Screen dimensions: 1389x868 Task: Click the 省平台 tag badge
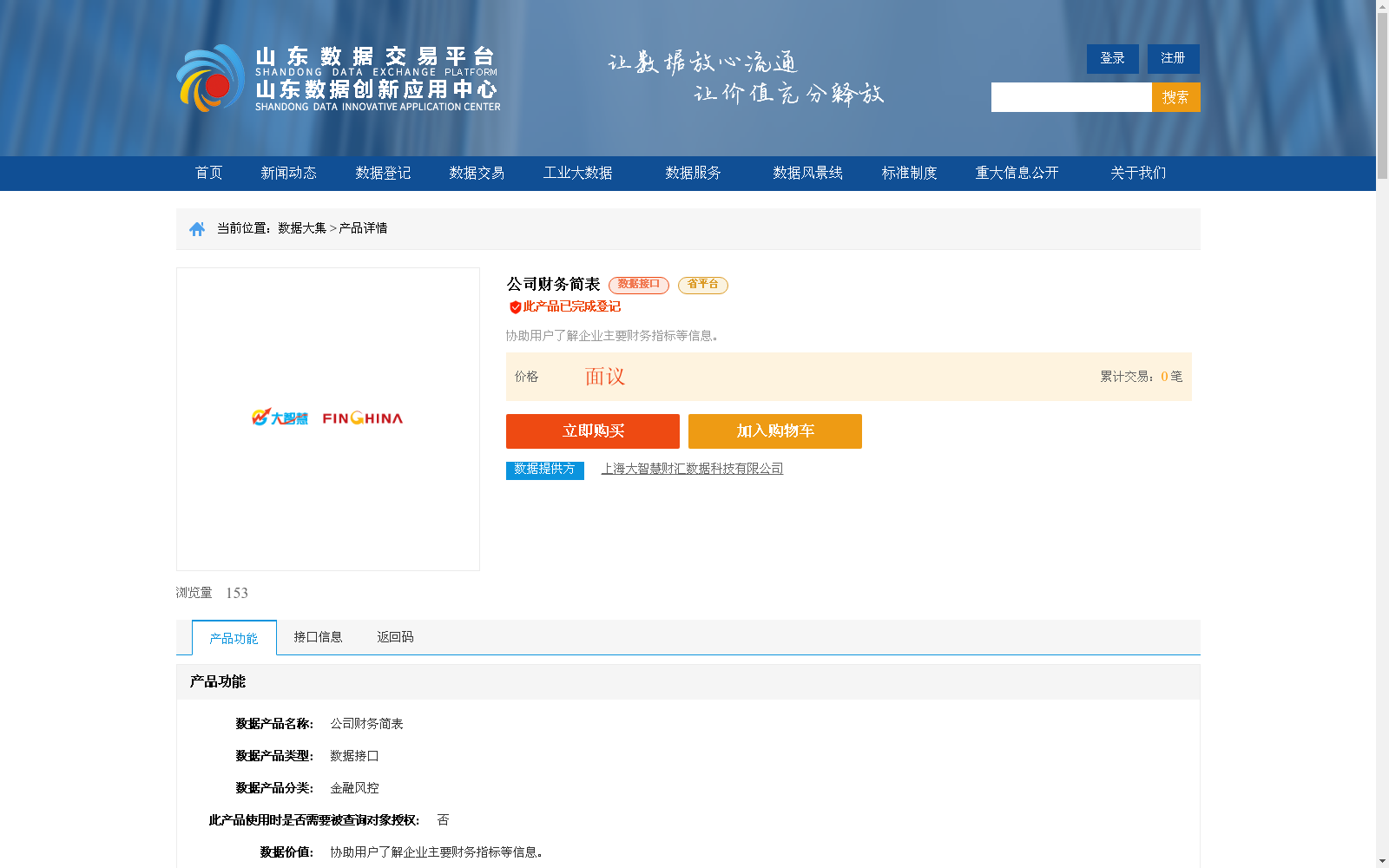[703, 285]
